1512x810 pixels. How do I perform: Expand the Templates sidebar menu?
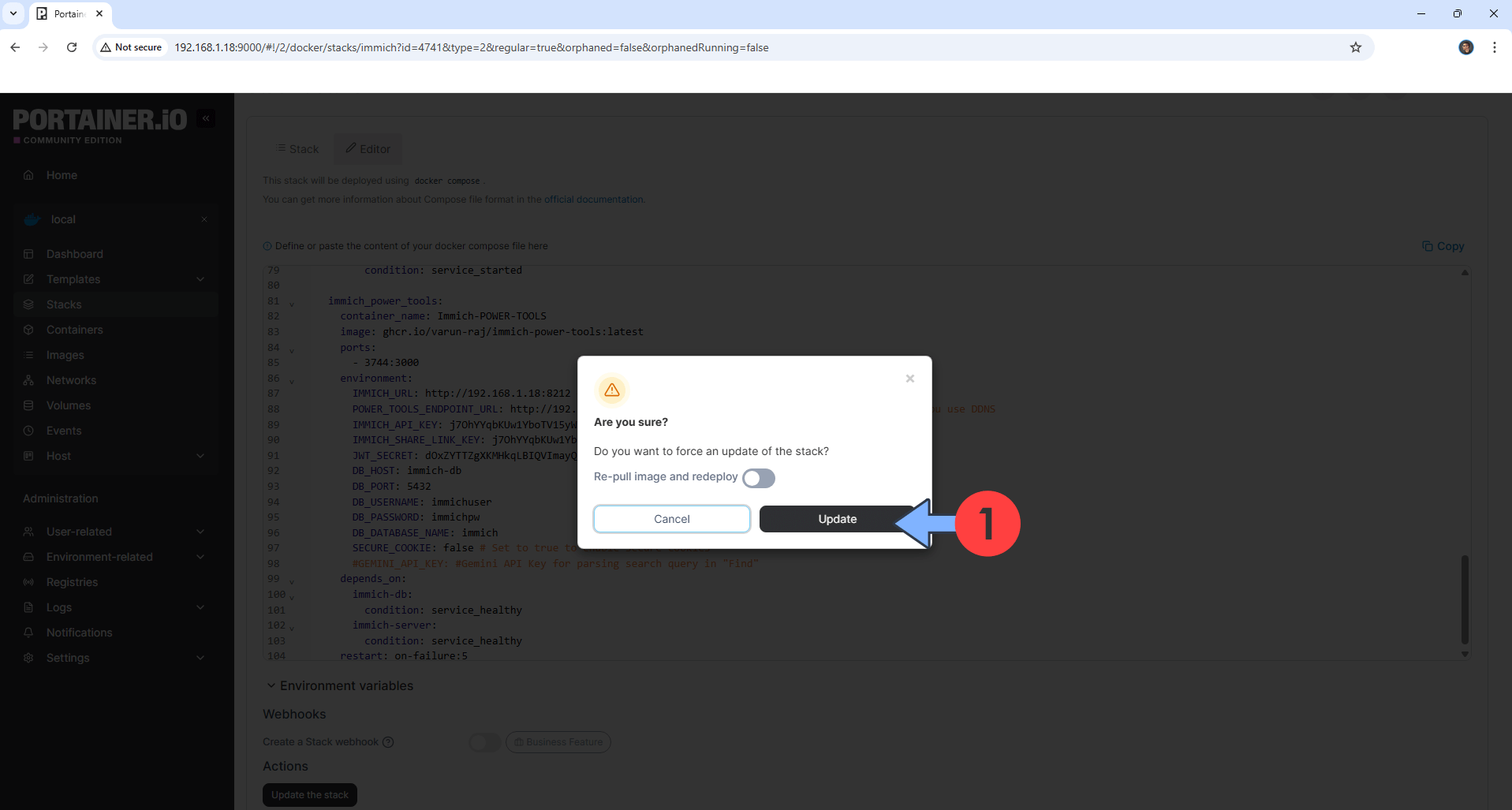[200, 279]
